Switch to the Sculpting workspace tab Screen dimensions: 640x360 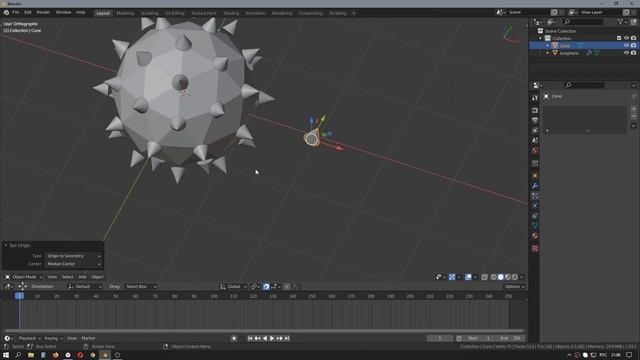click(149, 13)
